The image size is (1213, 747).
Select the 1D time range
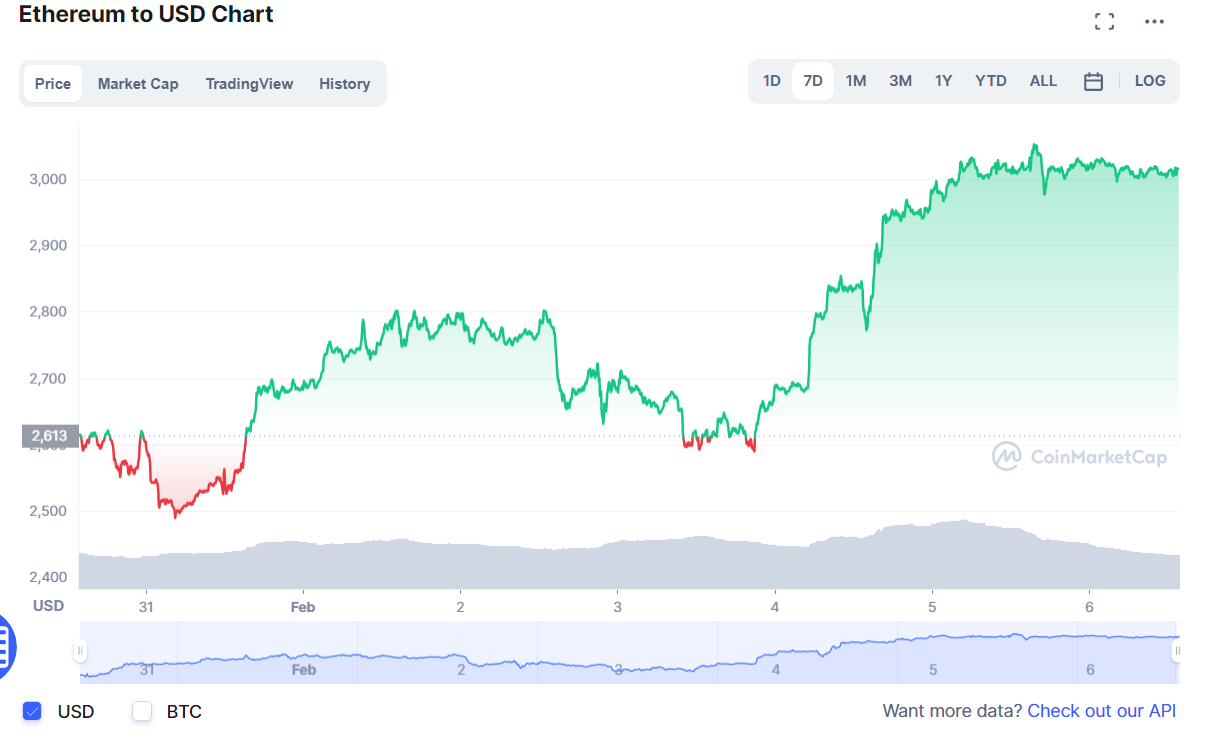[x=772, y=81]
